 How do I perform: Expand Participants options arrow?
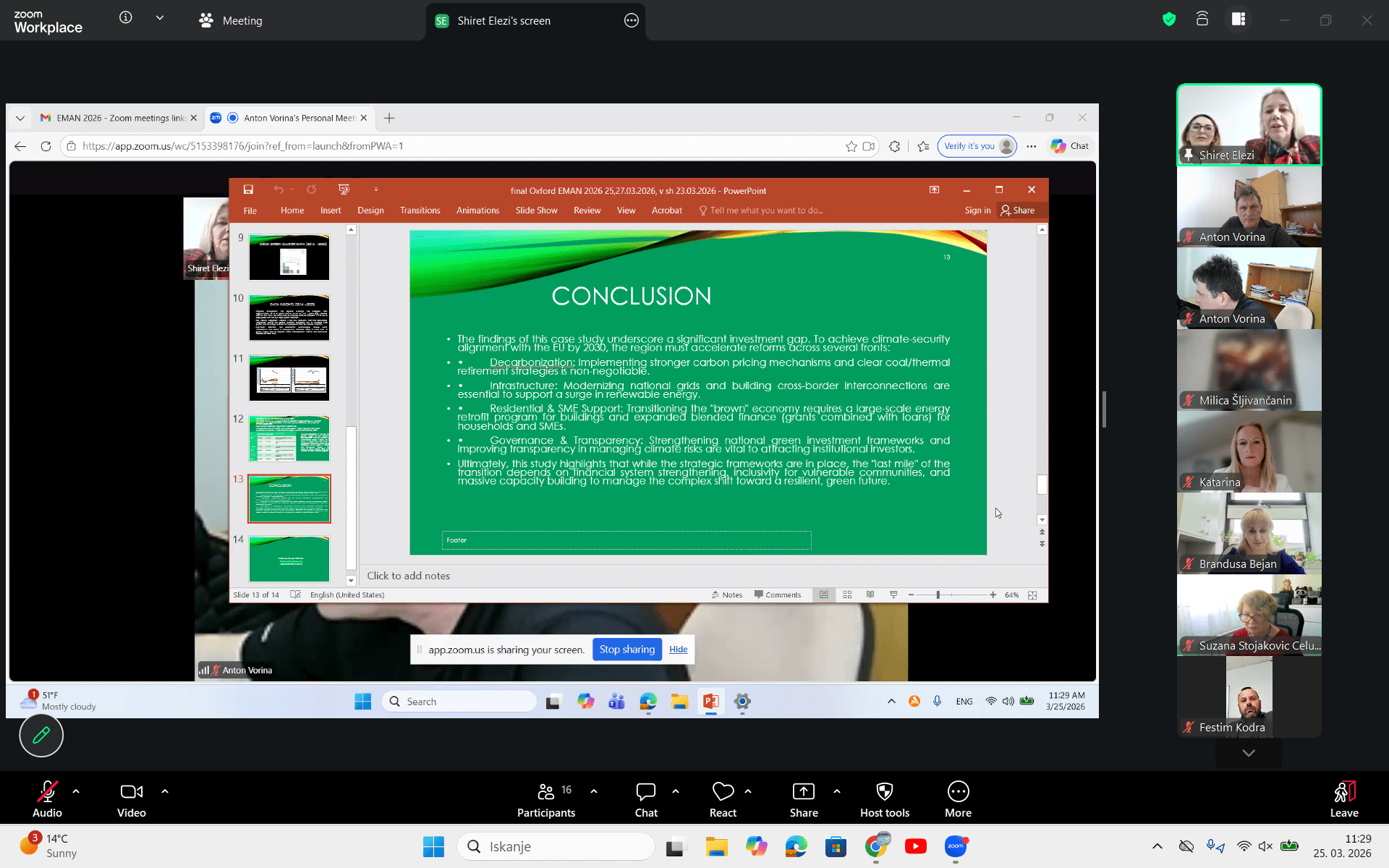point(594,791)
